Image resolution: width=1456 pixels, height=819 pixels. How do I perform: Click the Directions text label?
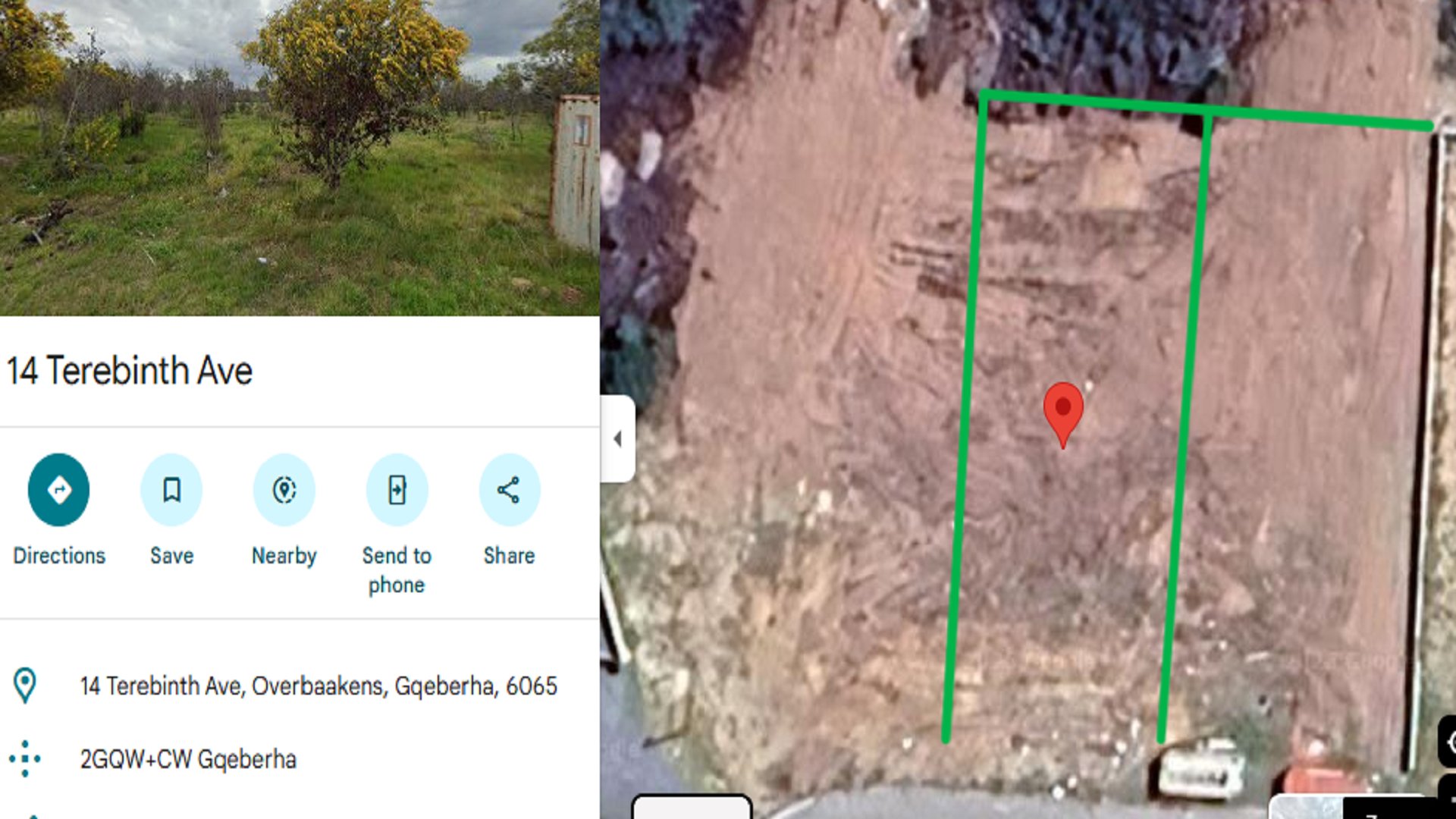pos(59,556)
